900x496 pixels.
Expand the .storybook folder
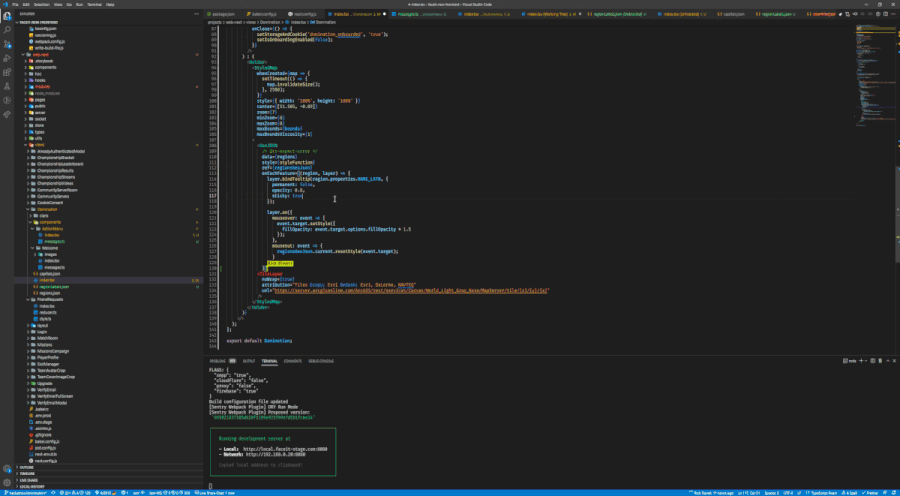click(x=44, y=61)
